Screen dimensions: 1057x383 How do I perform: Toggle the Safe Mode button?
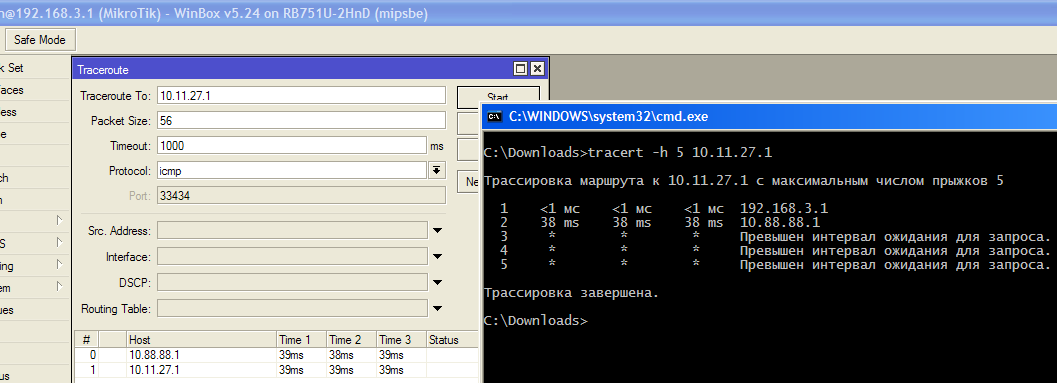[x=40, y=40]
